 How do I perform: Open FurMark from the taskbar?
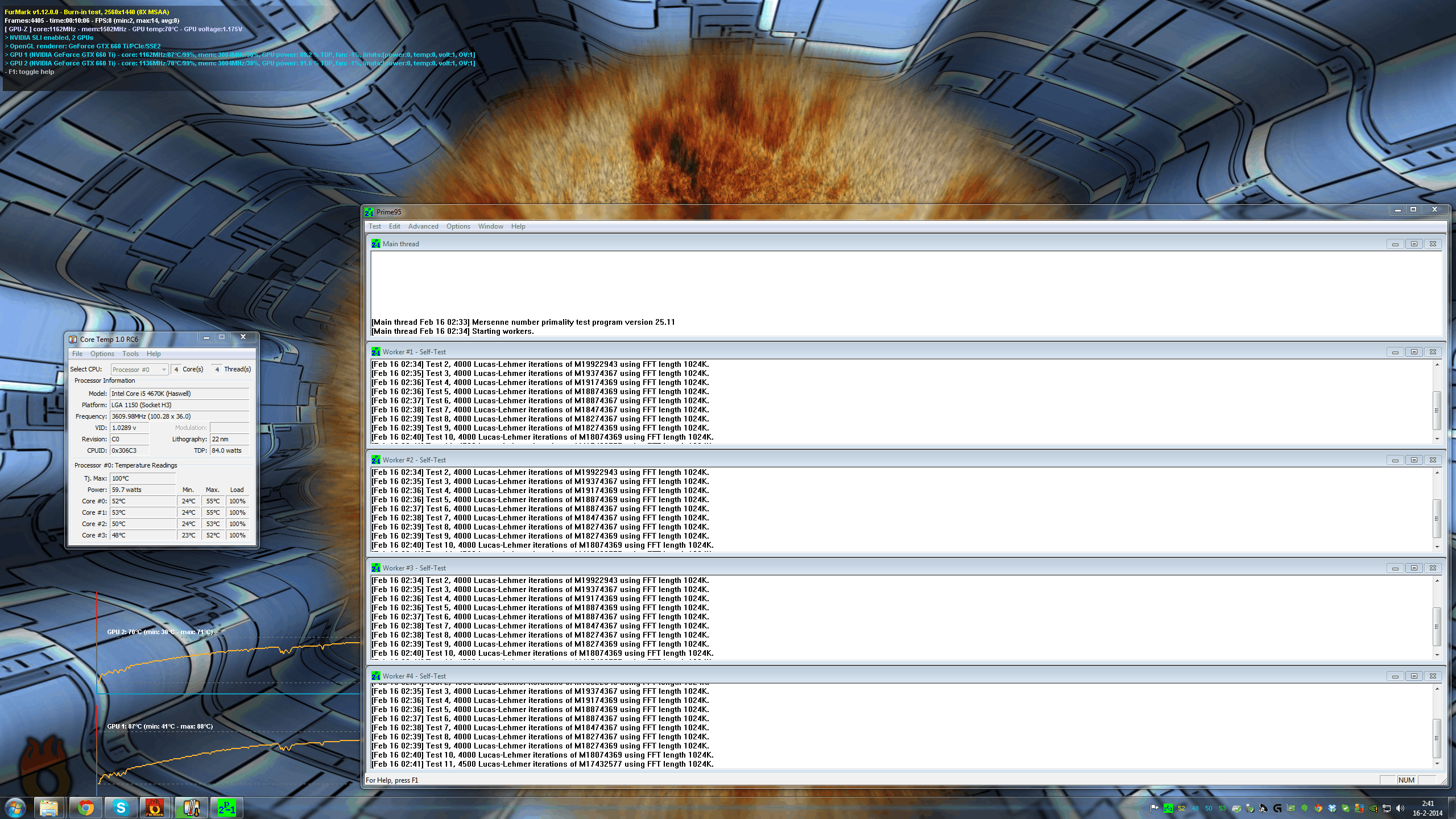coord(155,808)
